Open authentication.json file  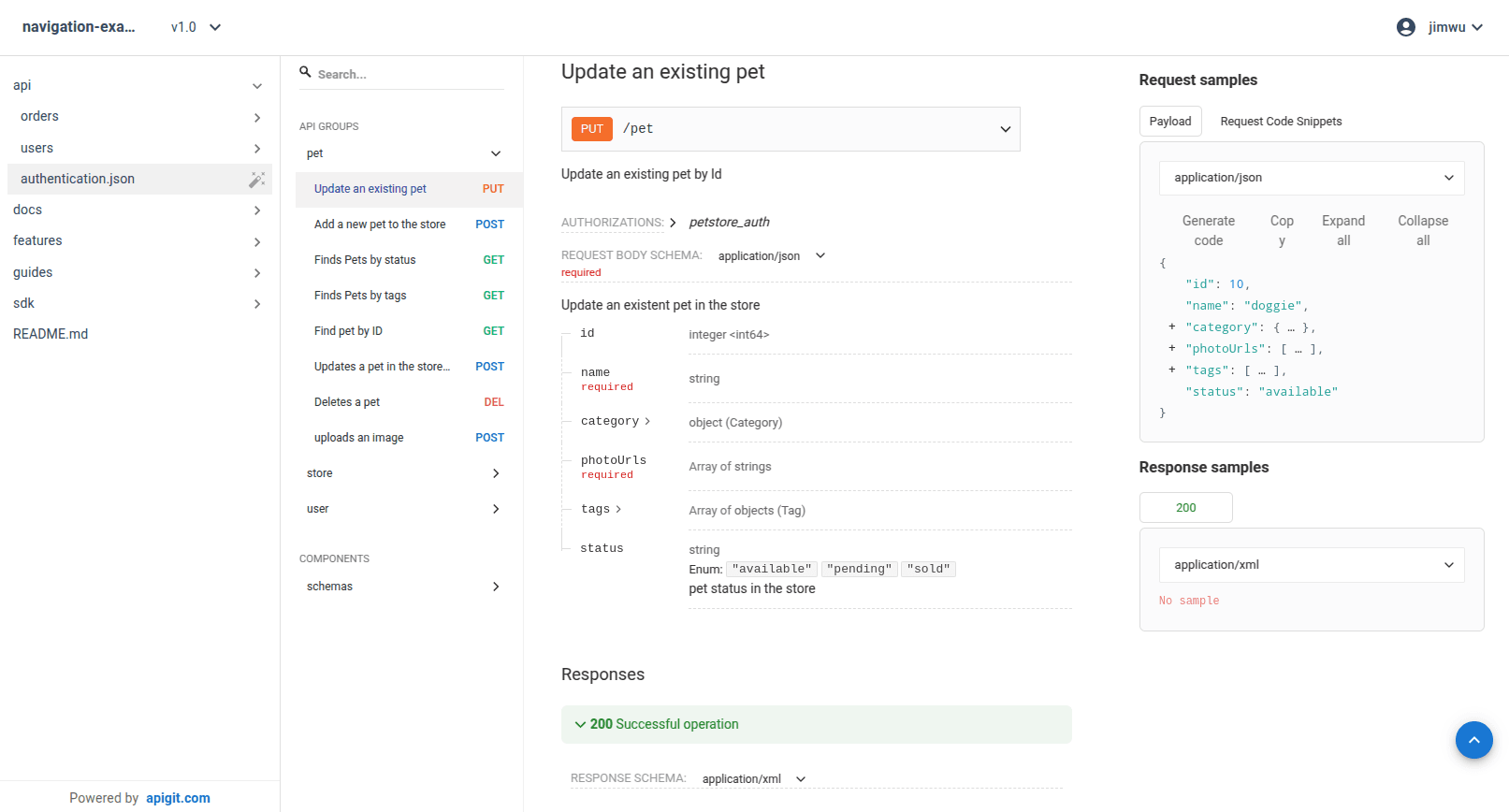tap(78, 179)
